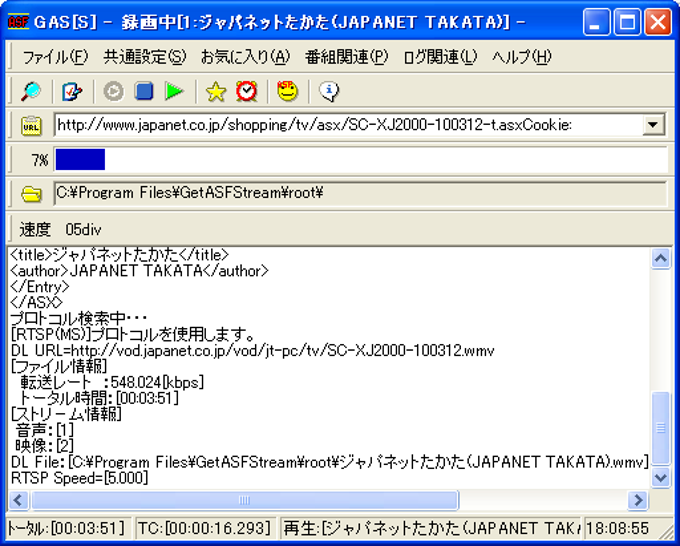Viewport: 680px width, 546px height.
Task: Click the <author>JAPANET TAKATA</author> line
Action: click(139, 271)
